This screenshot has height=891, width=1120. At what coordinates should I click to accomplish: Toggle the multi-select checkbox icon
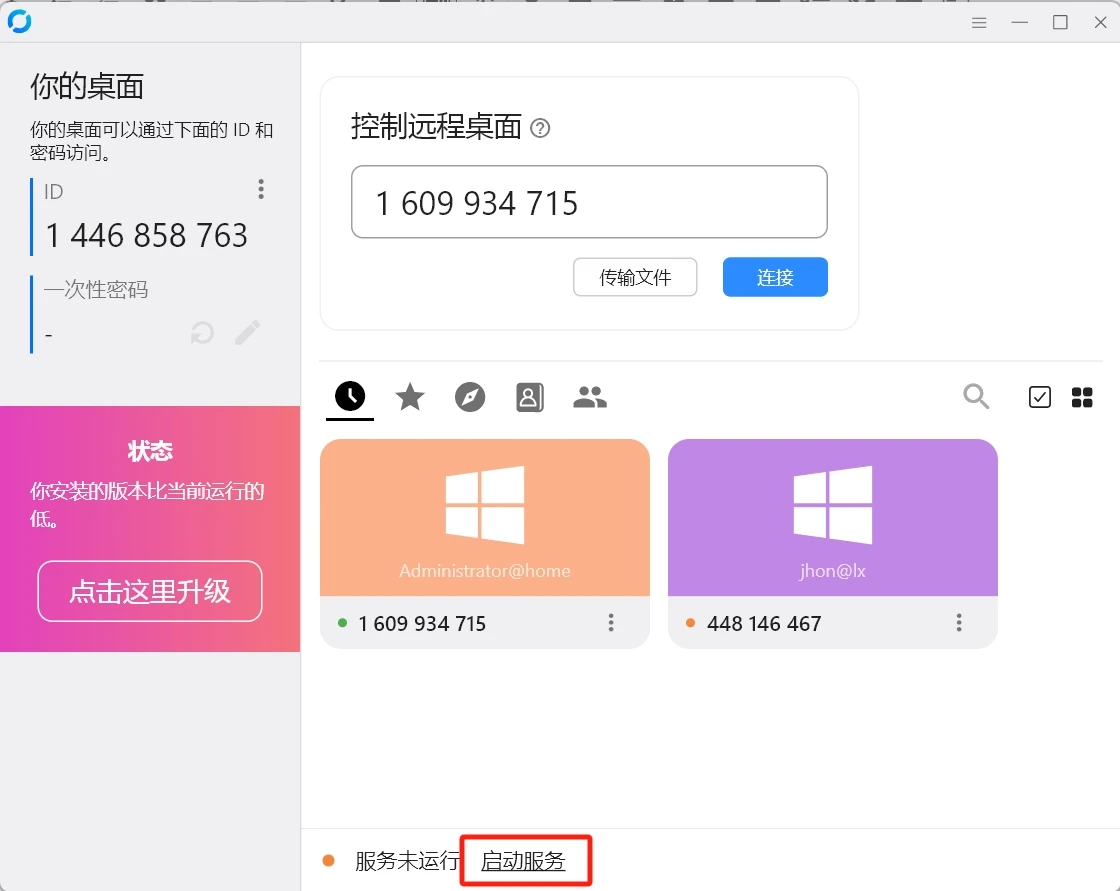point(1040,397)
